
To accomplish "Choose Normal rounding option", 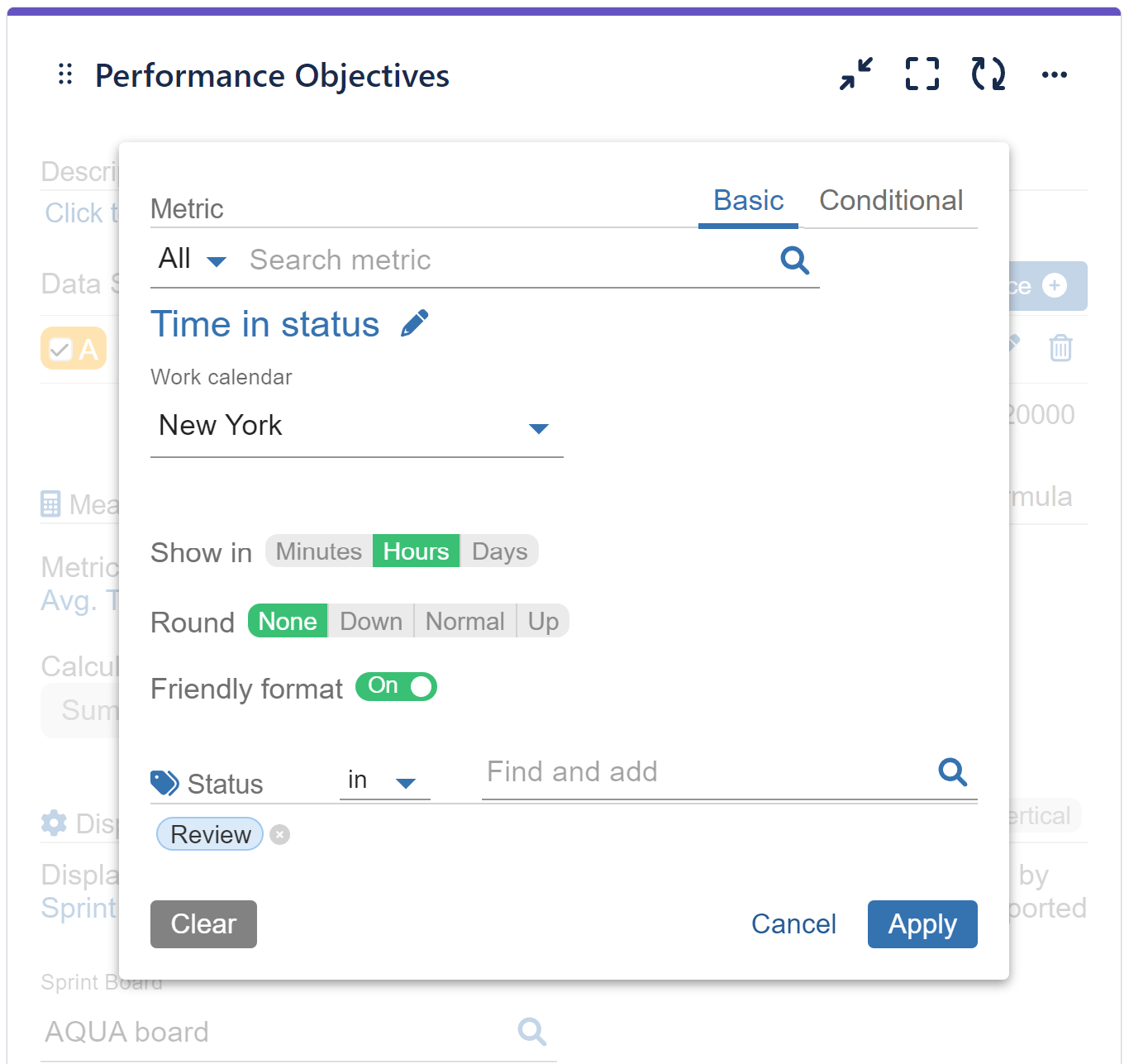I will click(x=464, y=622).
